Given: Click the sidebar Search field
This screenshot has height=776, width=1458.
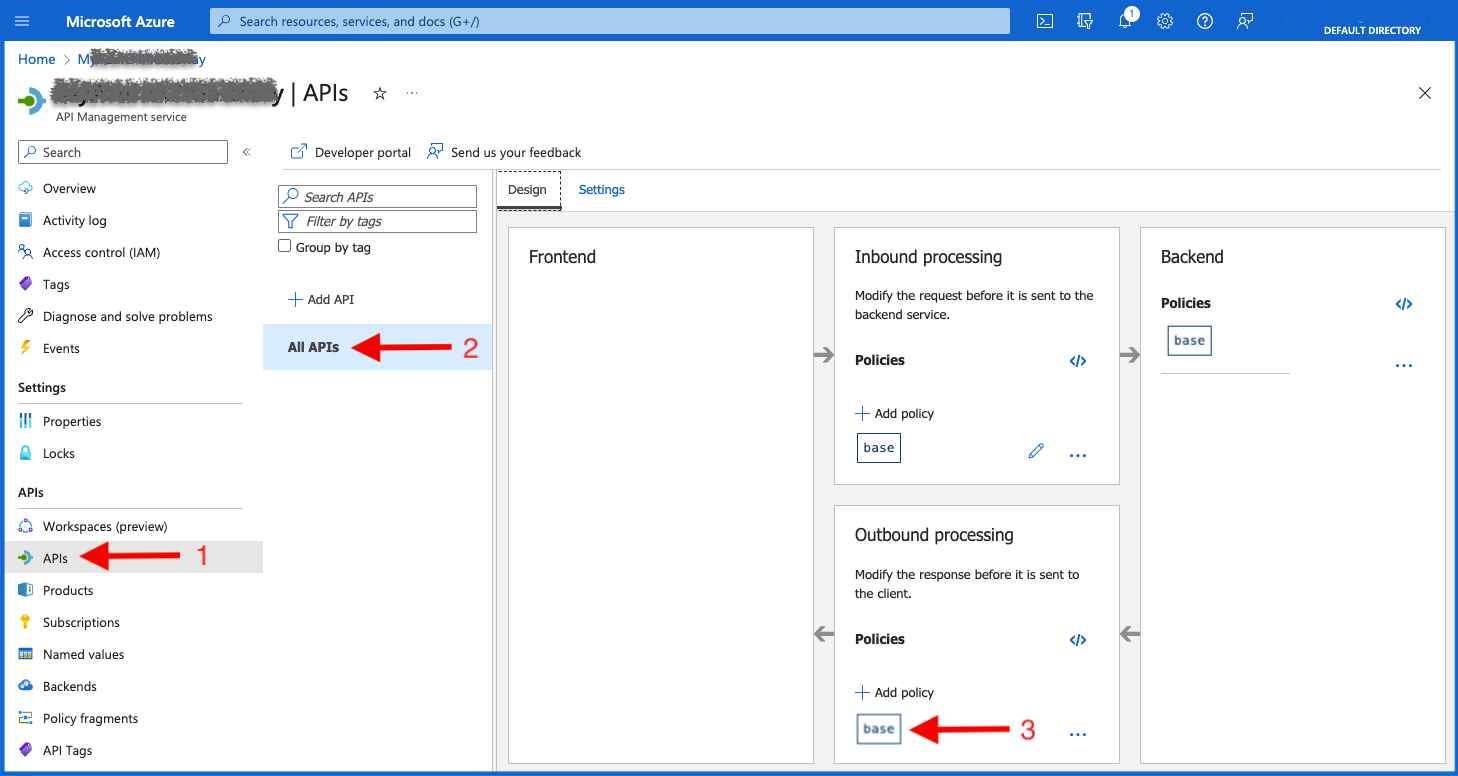Looking at the screenshot, I should (123, 152).
